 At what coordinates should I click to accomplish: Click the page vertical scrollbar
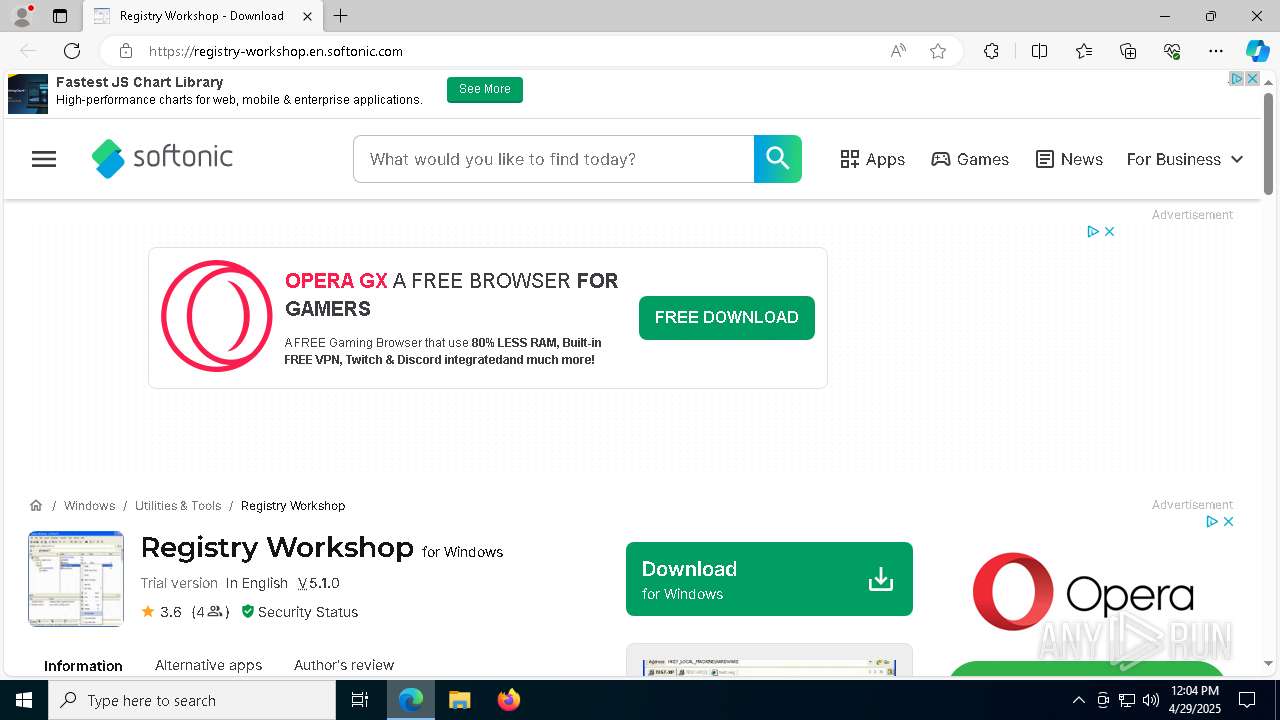[x=1268, y=144]
